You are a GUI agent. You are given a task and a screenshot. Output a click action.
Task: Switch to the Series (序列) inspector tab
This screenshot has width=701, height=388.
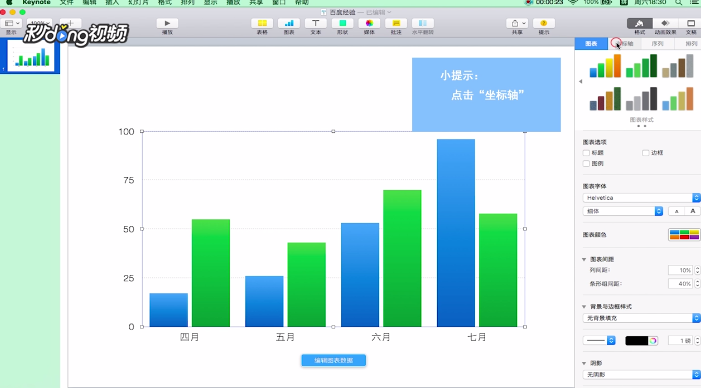(658, 43)
